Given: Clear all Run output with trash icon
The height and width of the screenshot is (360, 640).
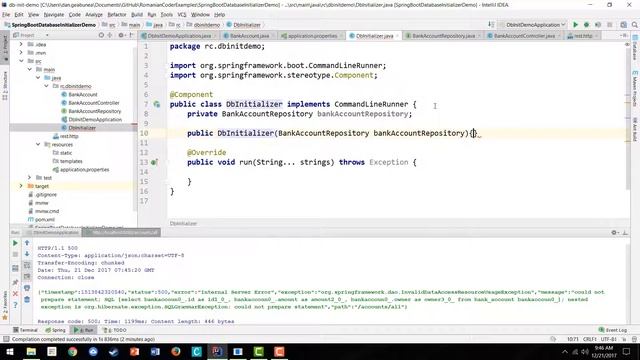Looking at the screenshot, I should [x=27, y=299].
